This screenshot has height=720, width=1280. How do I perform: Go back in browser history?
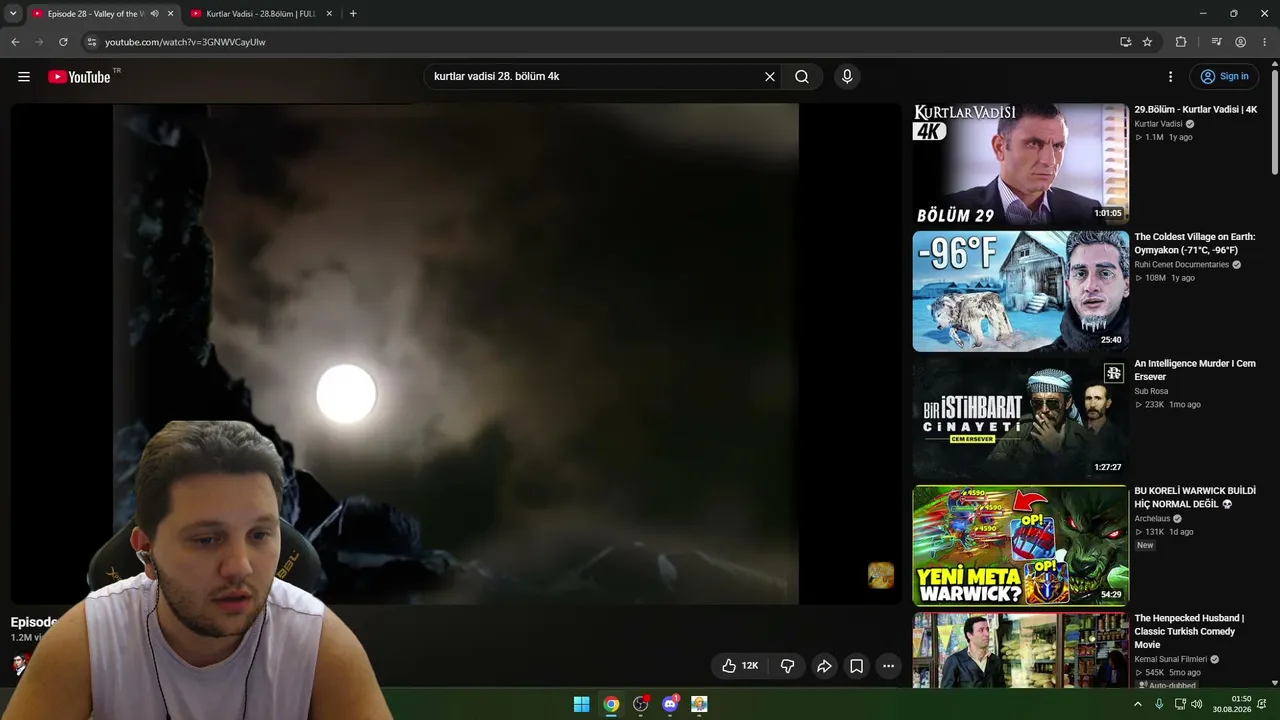15,42
